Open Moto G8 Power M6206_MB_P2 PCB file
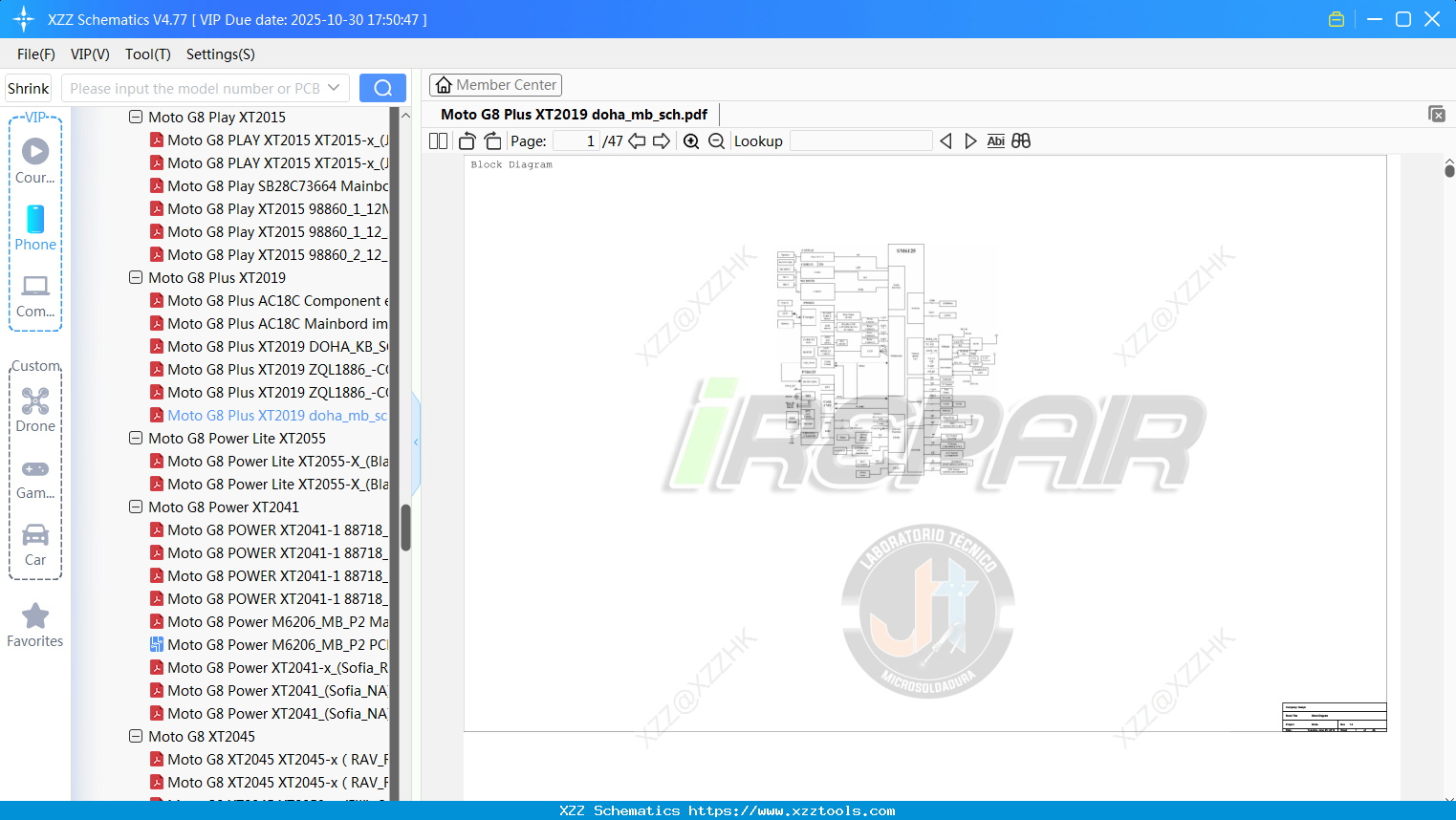Image resolution: width=1456 pixels, height=820 pixels. pos(269,644)
